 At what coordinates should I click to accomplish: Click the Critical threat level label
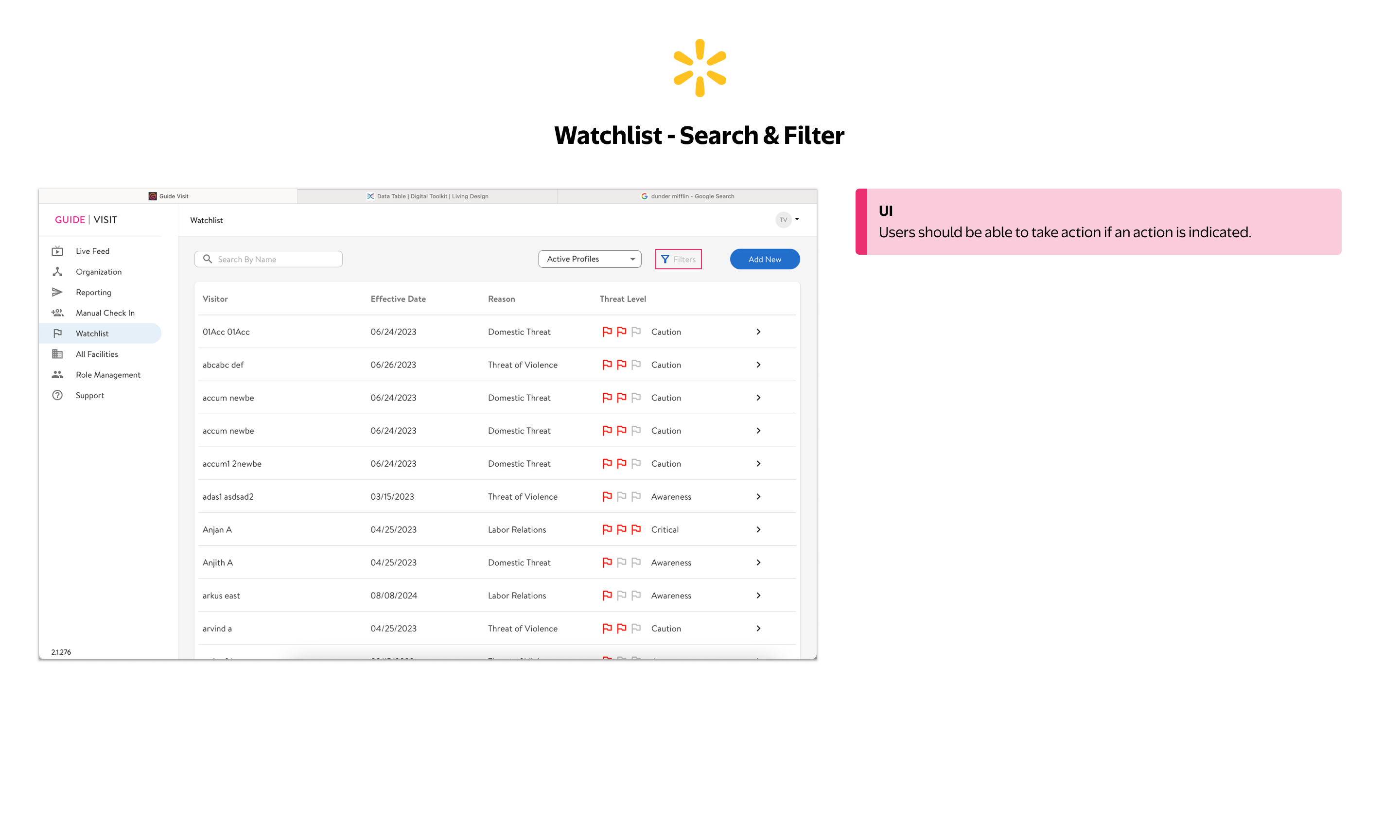(x=665, y=529)
